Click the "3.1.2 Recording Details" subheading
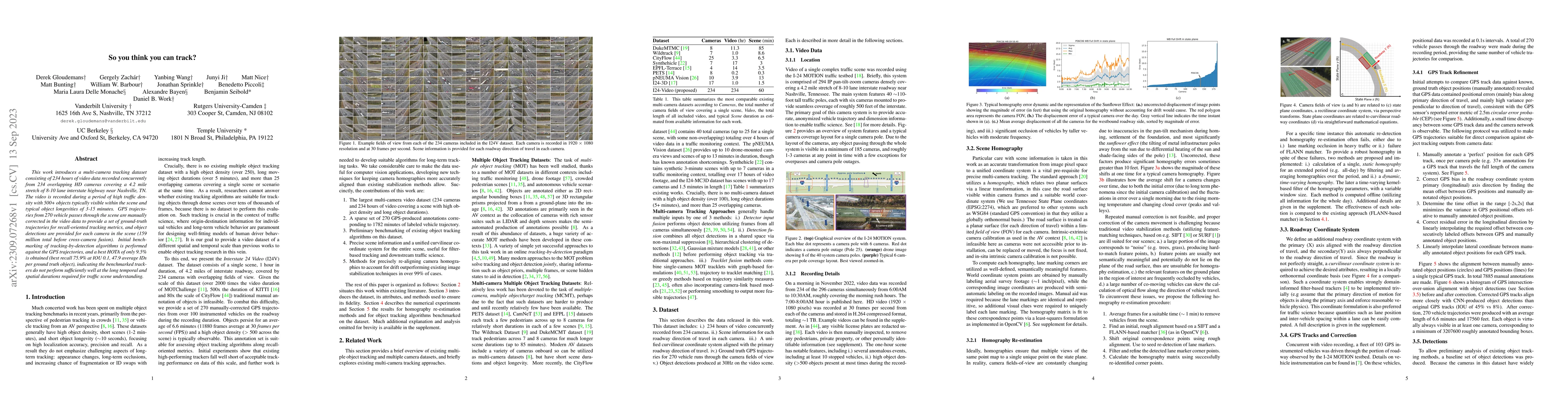 [813, 274]
